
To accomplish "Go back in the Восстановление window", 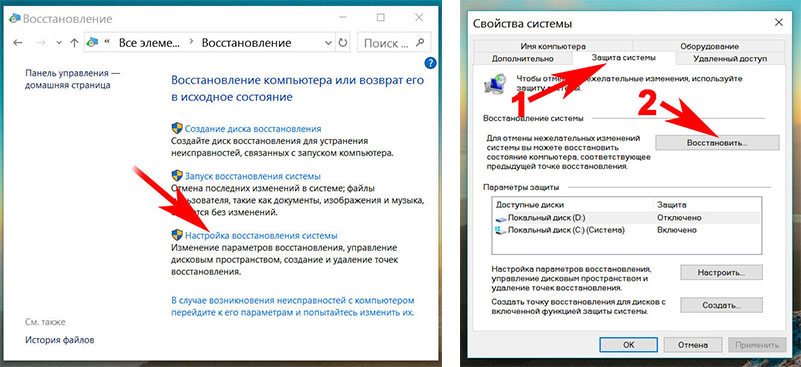I will (17, 43).
